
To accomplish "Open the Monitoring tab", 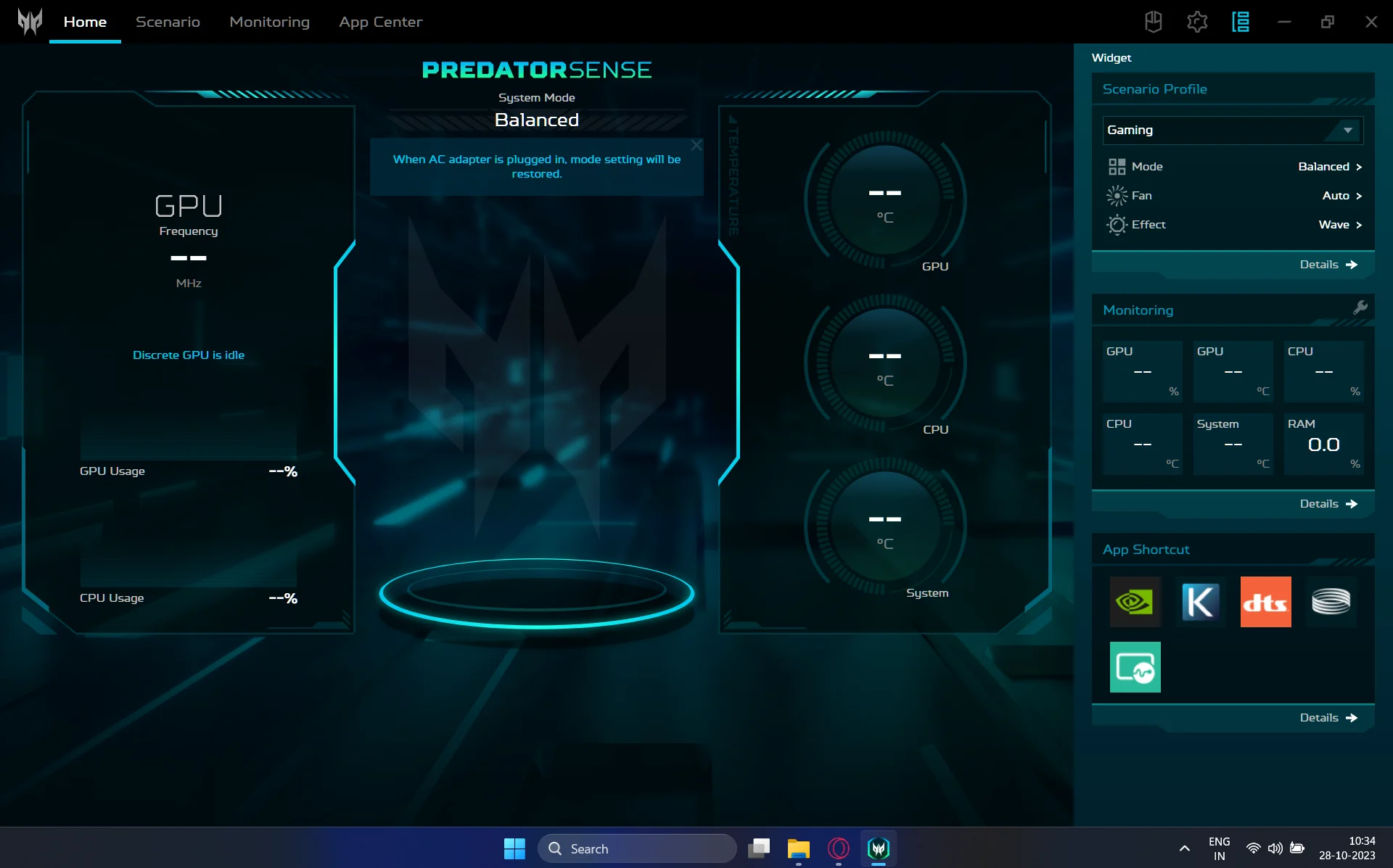I will pyautogui.click(x=269, y=22).
